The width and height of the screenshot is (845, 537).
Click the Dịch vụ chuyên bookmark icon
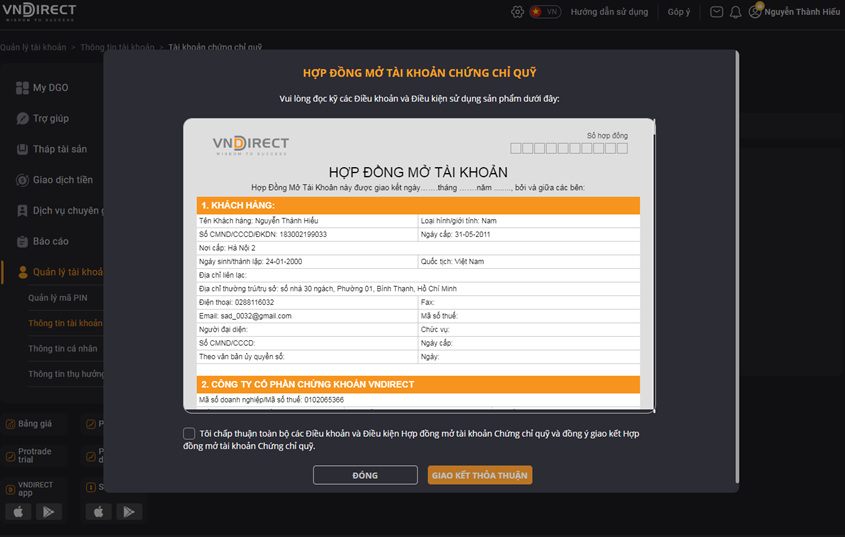[x=22, y=210]
